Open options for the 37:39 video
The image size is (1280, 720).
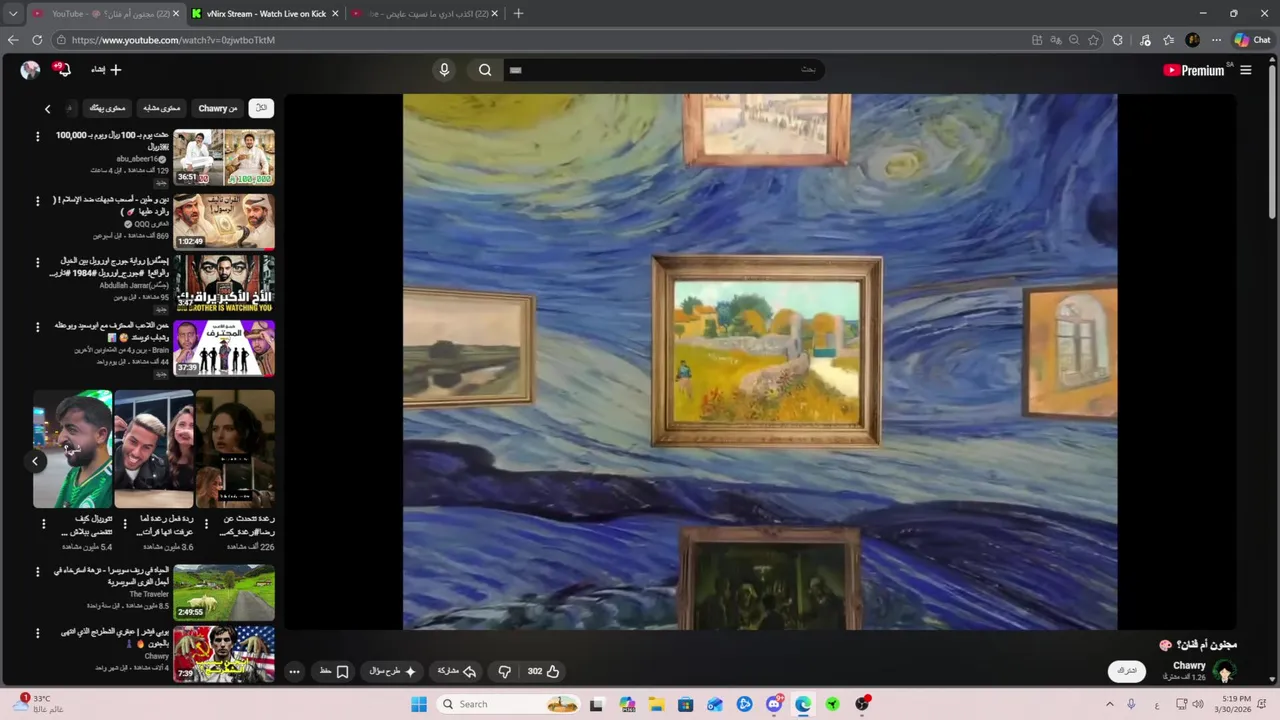[x=38, y=327]
